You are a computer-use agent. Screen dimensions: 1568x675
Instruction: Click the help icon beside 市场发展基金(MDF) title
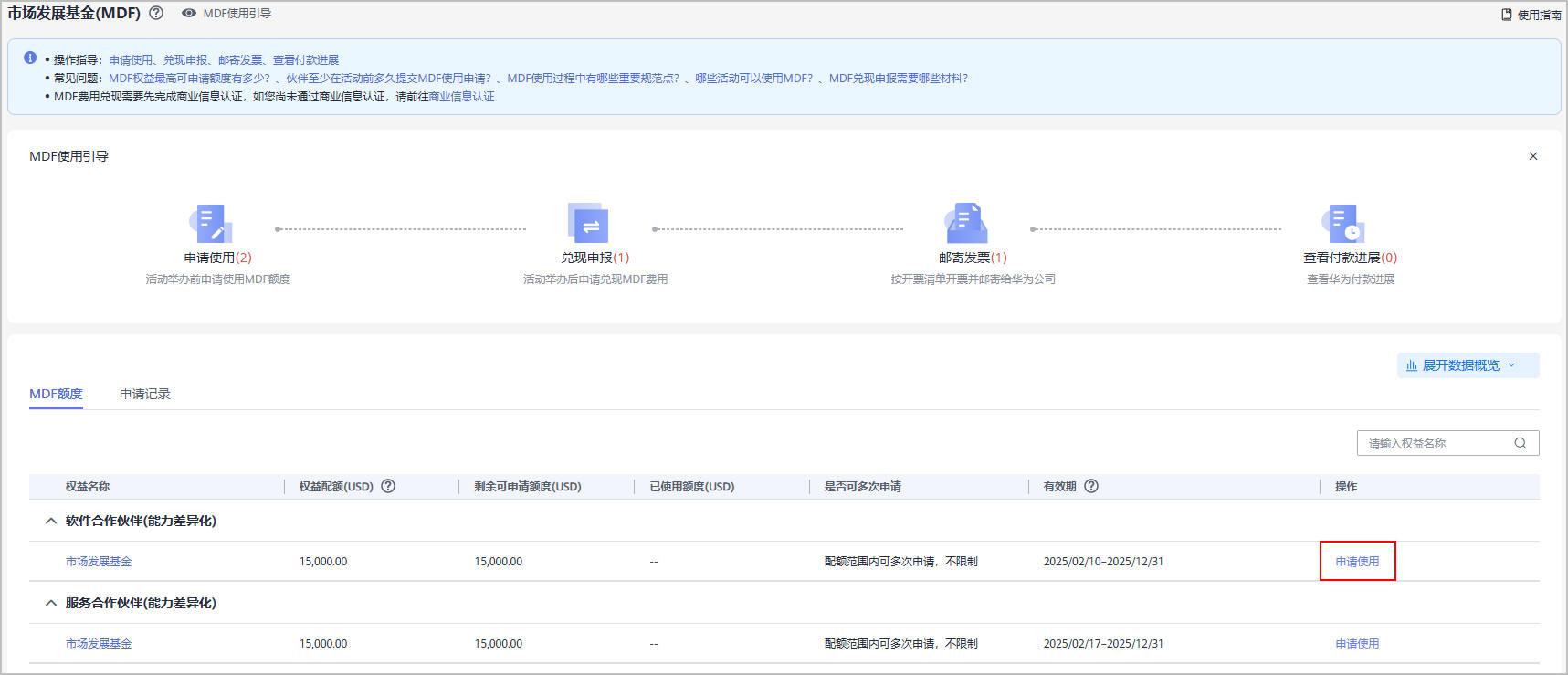coord(156,14)
